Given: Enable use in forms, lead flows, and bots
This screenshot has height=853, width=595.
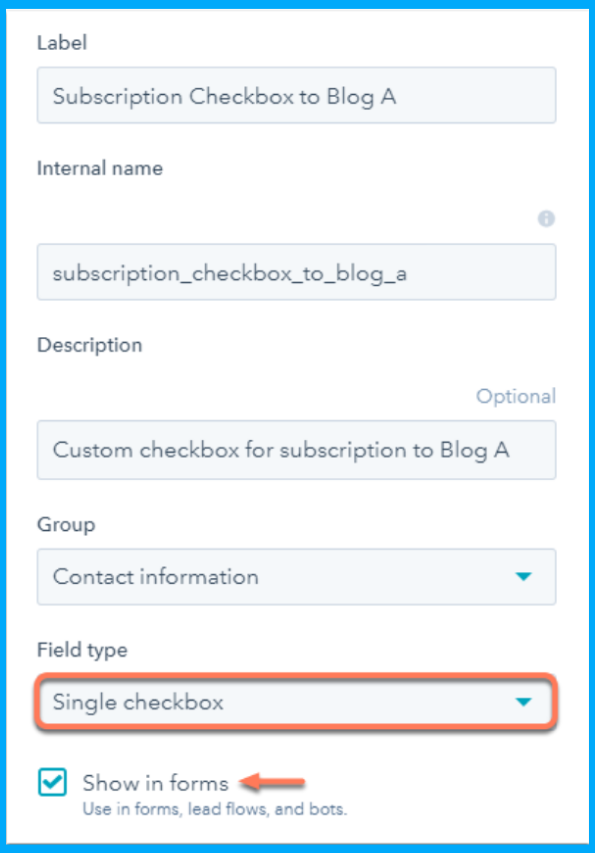Looking at the screenshot, I should click(x=51, y=784).
